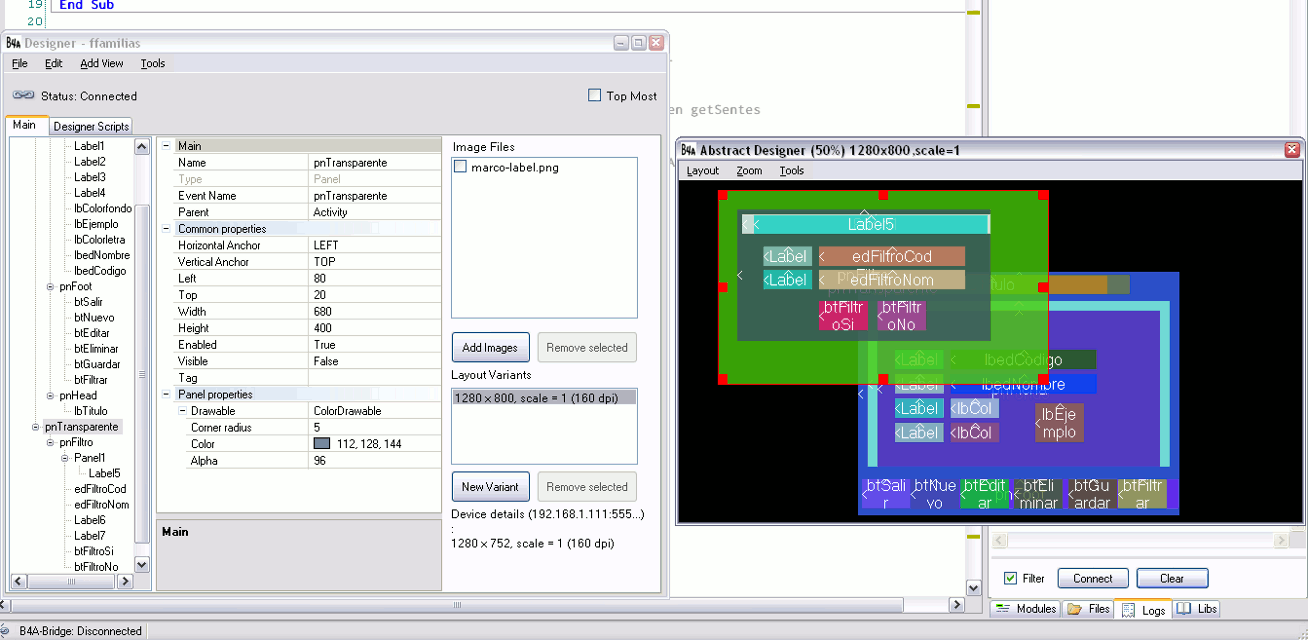Click the Connect button
The image size is (1308, 640).
(x=1093, y=578)
